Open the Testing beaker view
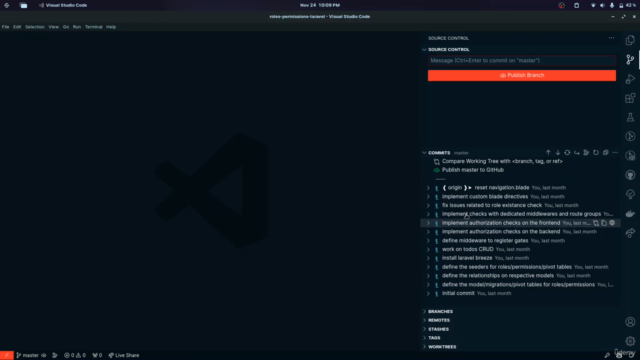This screenshot has width=640, height=360. [630, 118]
